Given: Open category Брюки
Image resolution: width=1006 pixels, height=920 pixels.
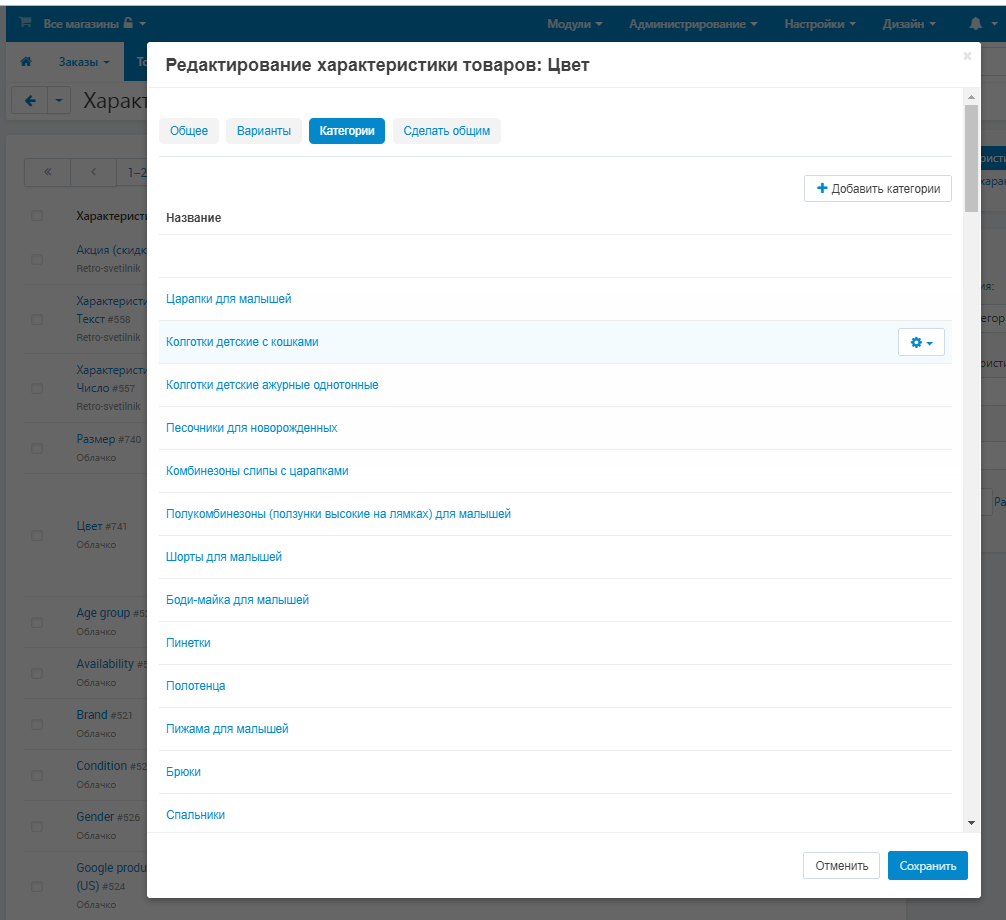Looking at the screenshot, I should 183,772.
